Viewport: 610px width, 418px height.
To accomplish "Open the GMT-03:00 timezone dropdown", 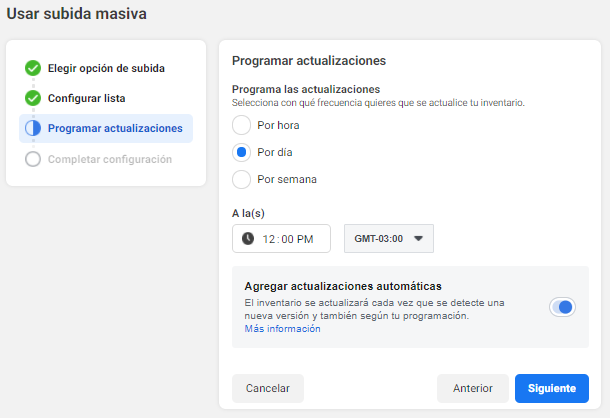I will coord(389,239).
